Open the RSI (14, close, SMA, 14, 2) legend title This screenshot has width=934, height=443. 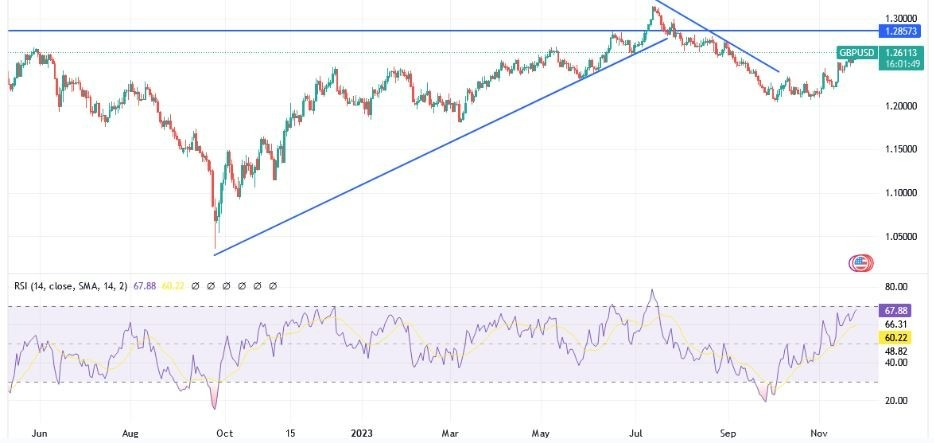tap(71, 286)
